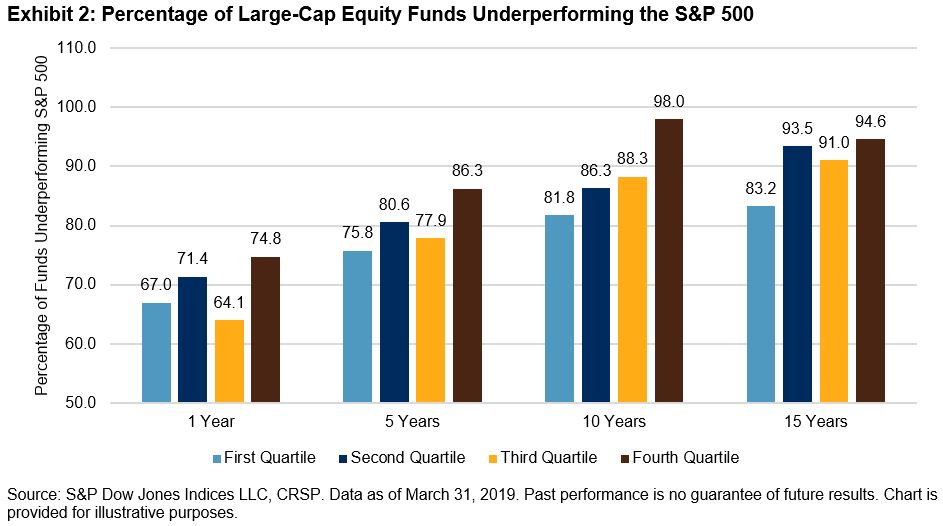Click the First Quartile legend color swatch
This screenshot has width=943, height=526.
pos(217,459)
